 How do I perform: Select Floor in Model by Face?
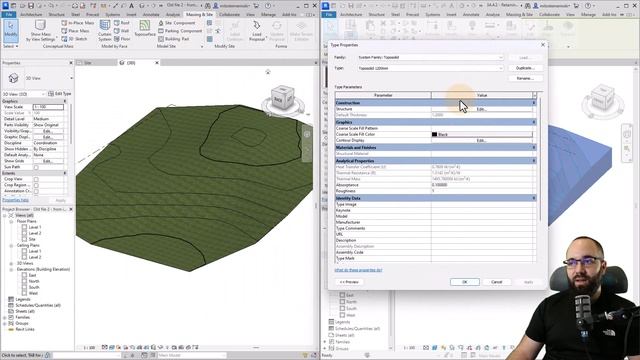122,39
